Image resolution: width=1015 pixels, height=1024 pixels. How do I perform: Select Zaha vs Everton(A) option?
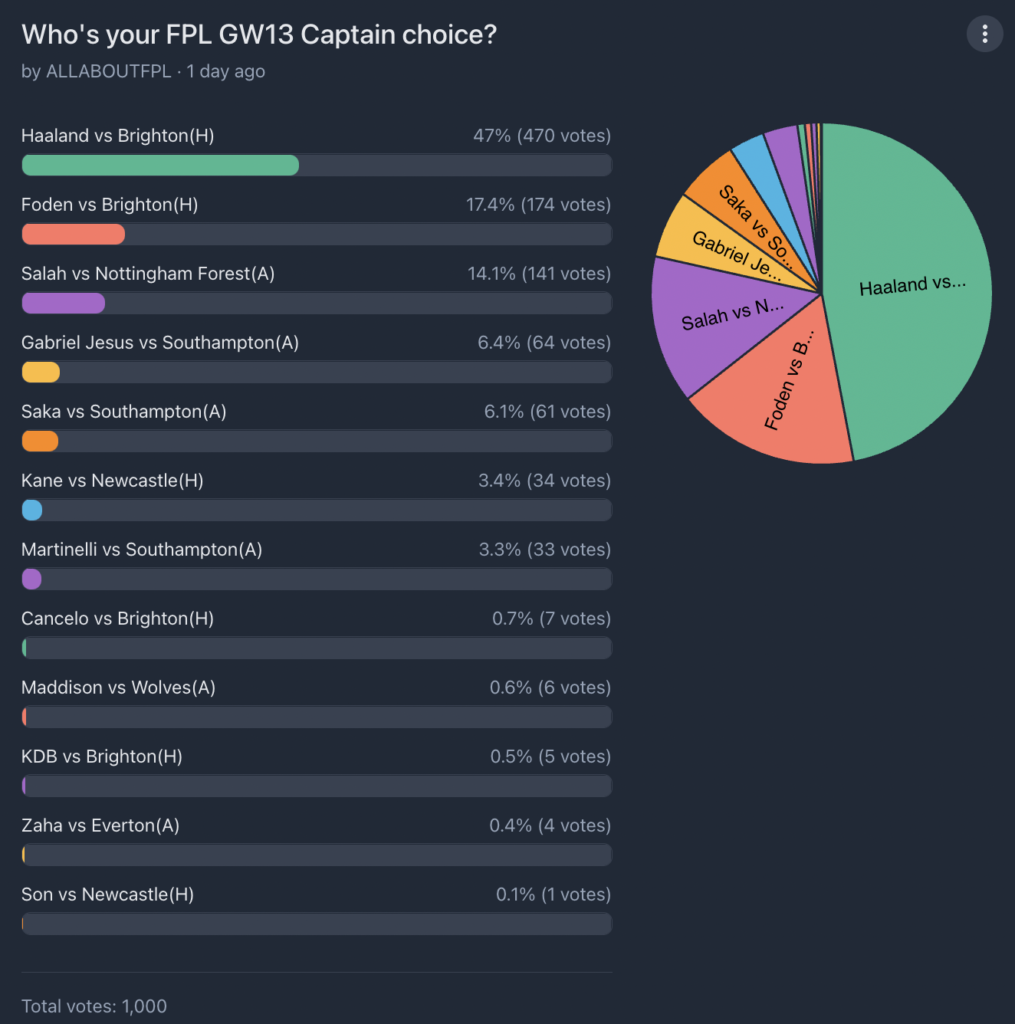pyautogui.click(x=100, y=826)
